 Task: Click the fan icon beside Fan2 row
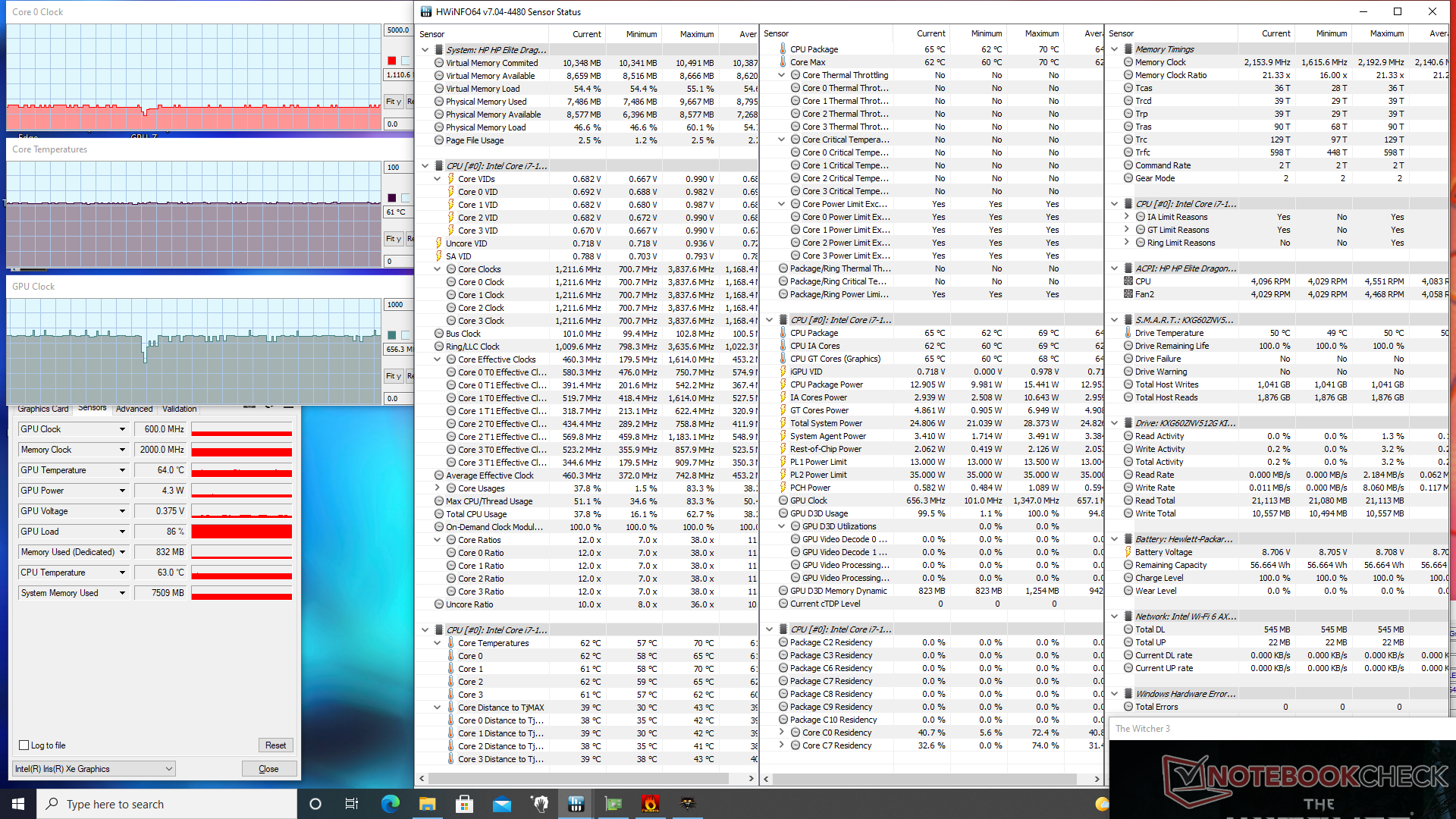click(x=1128, y=294)
